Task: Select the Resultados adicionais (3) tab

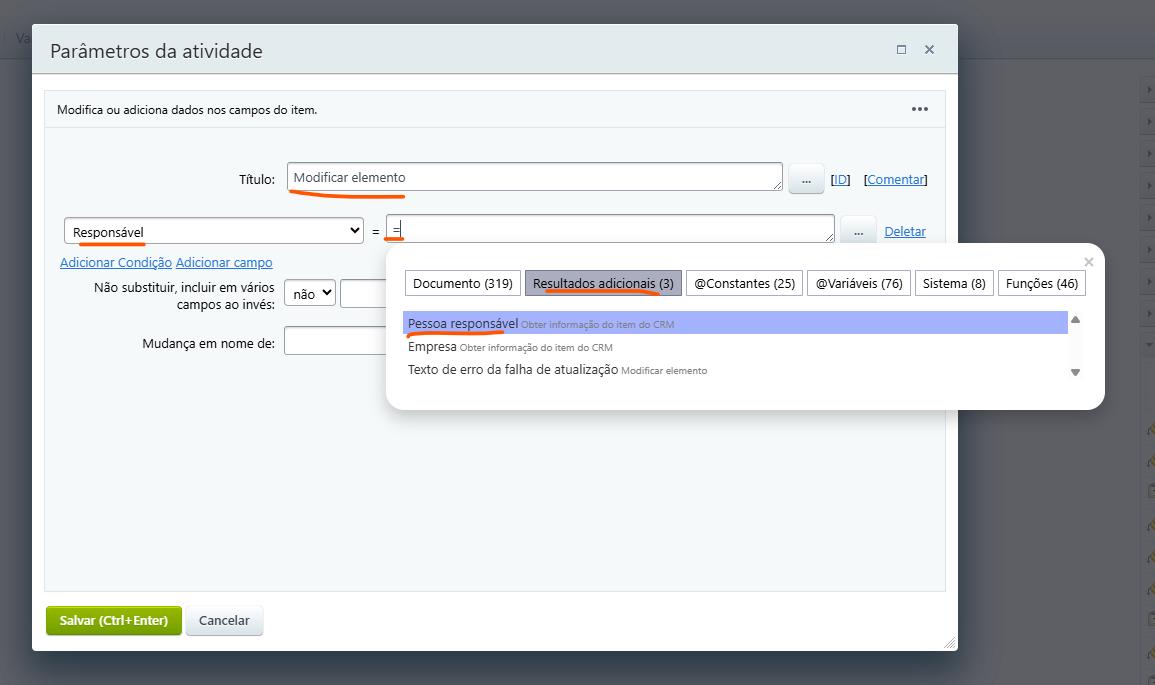Action: (x=603, y=283)
